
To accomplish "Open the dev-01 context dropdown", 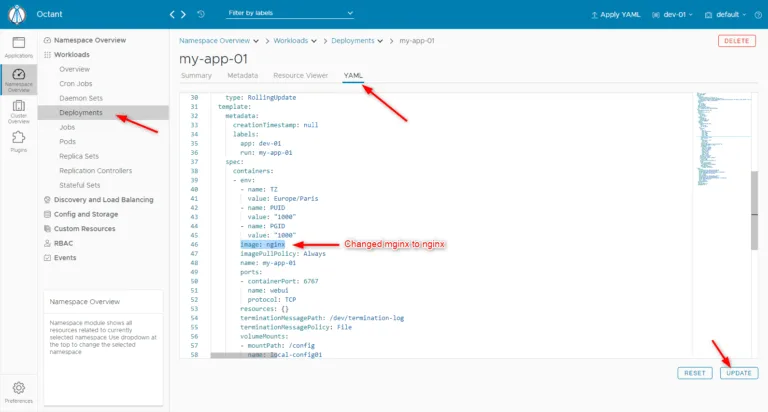I will click(x=672, y=15).
